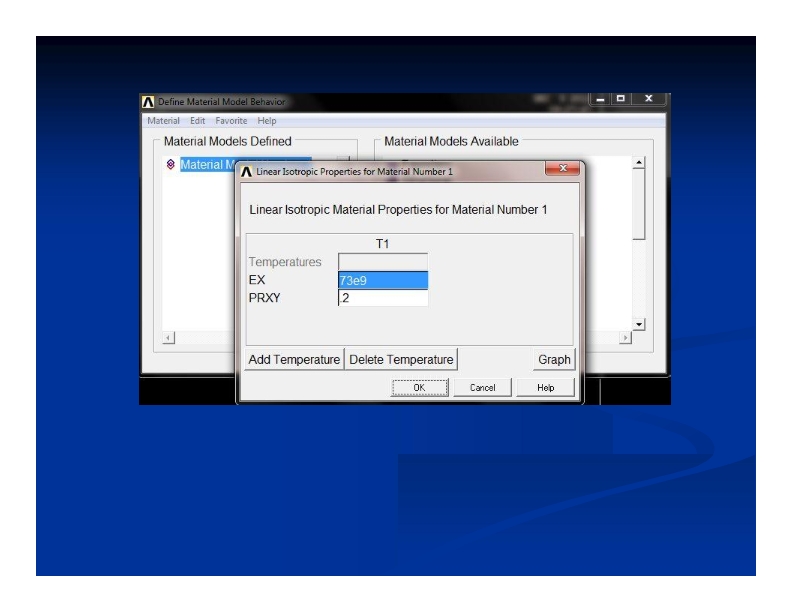Click the up arrow of Models Available scrollbar
792x612 pixels.
639,163
